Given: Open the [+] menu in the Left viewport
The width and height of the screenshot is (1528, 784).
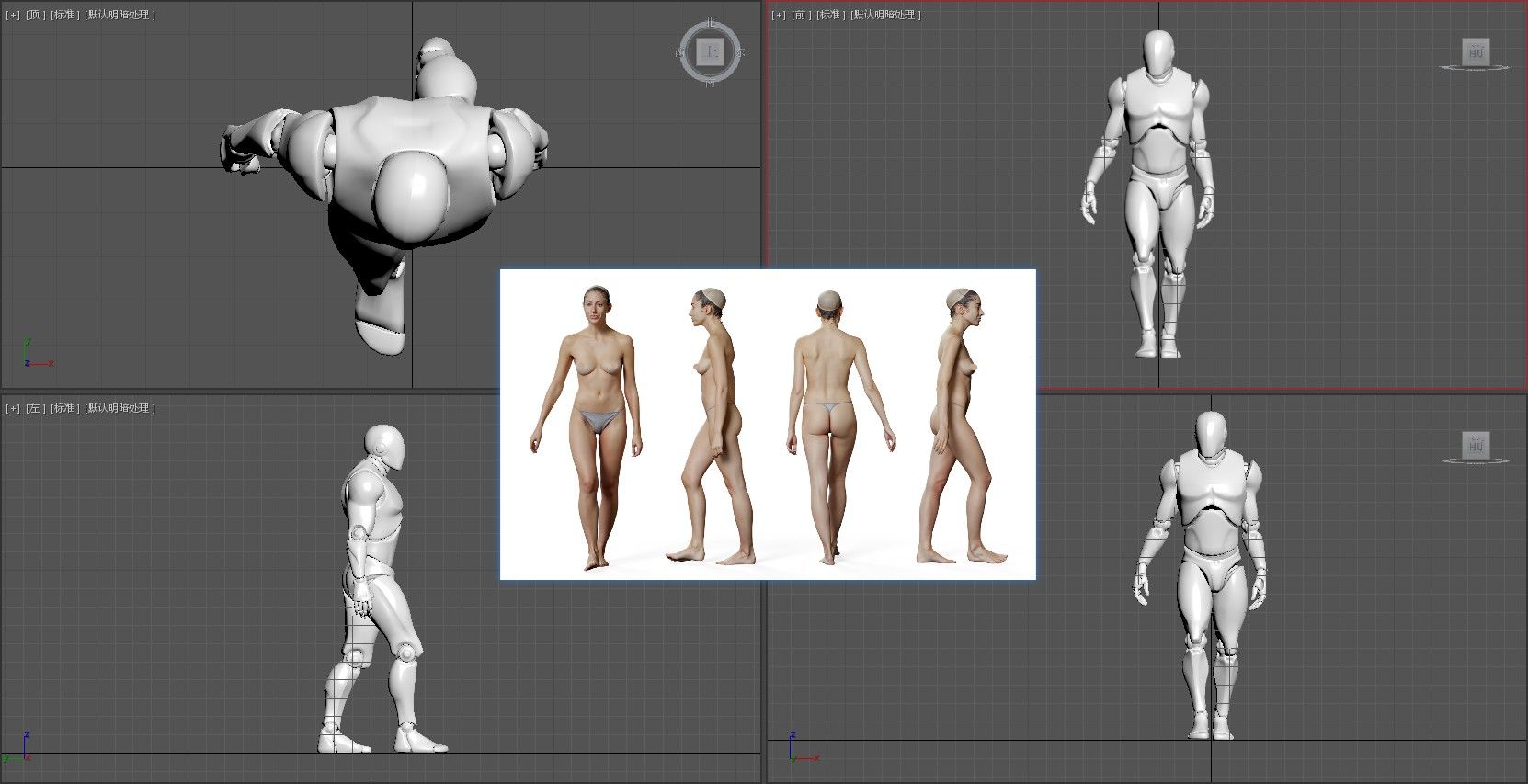Looking at the screenshot, I should click(13, 408).
